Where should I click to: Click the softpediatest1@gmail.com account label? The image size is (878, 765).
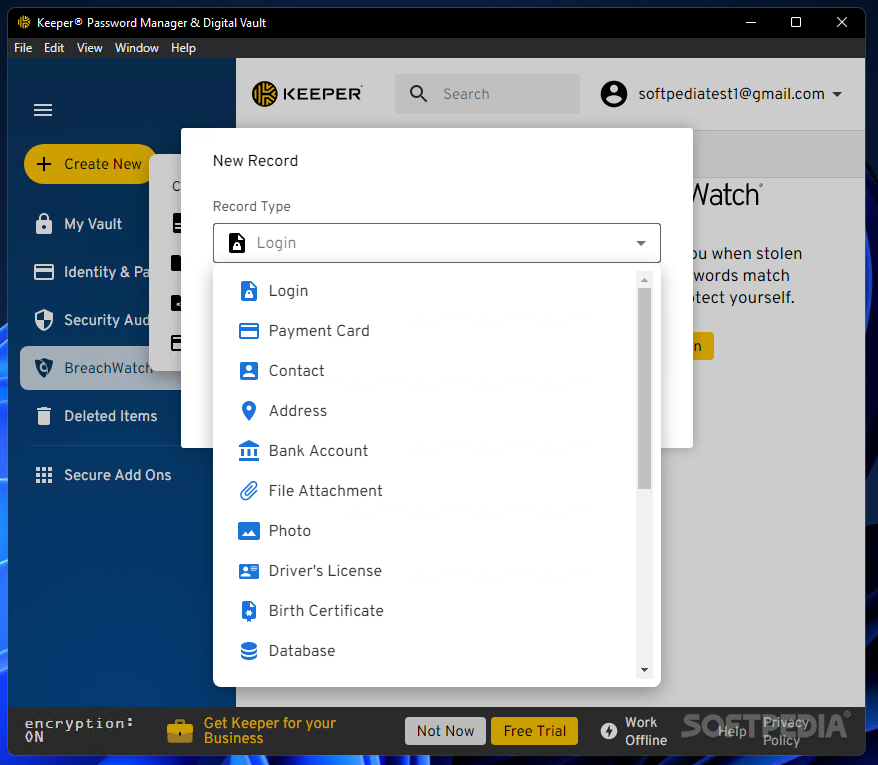[731, 94]
